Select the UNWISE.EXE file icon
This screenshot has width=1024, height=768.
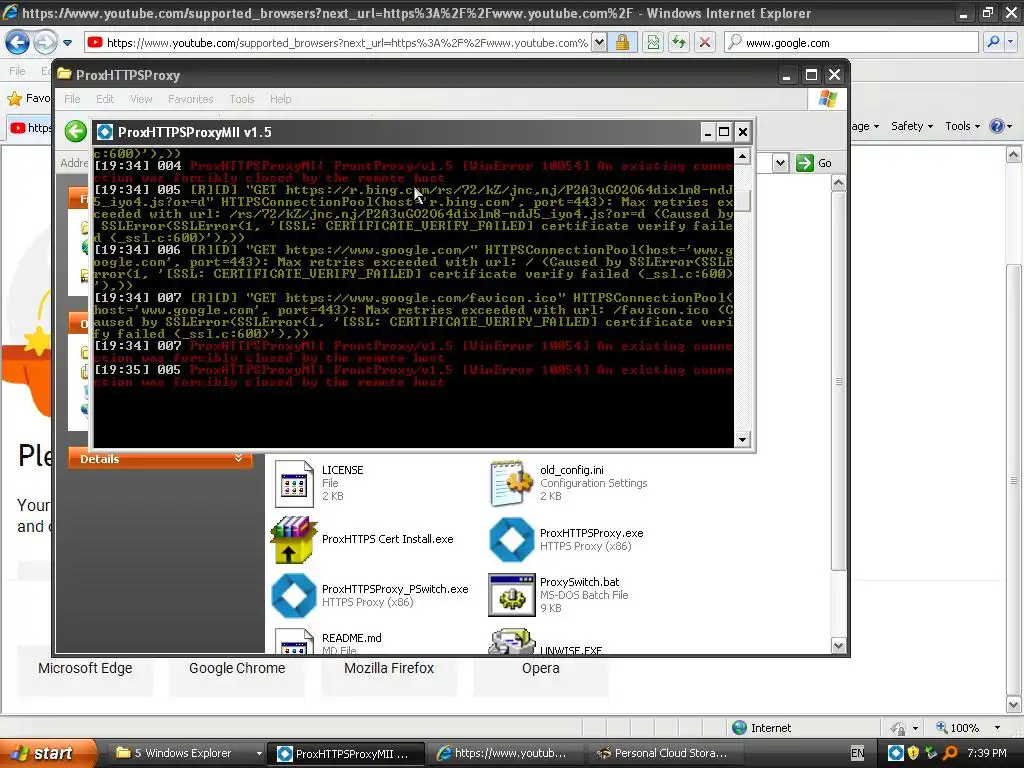(511, 641)
